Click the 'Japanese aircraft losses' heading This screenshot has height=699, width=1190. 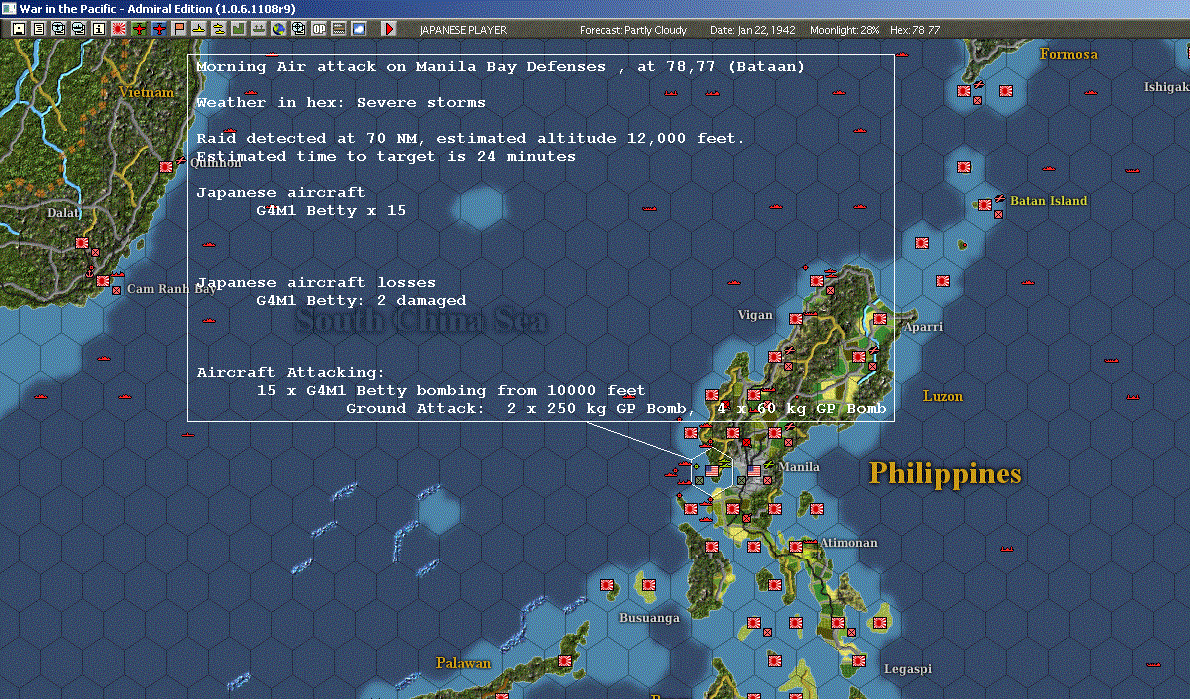click(x=316, y=282)
